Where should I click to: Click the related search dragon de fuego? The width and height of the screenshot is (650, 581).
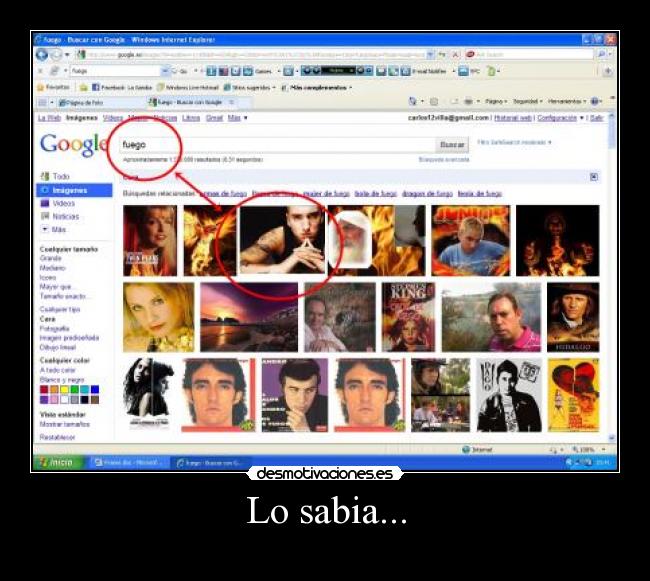(427, 194)
